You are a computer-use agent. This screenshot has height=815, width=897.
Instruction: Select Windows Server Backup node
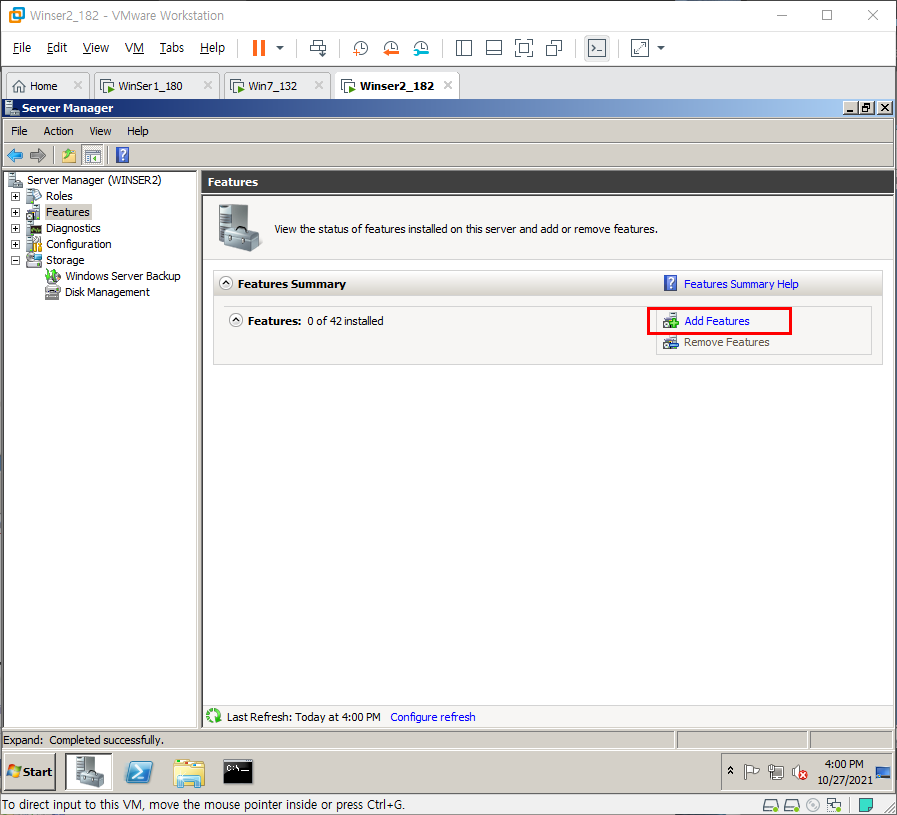(x=122, y=276)
